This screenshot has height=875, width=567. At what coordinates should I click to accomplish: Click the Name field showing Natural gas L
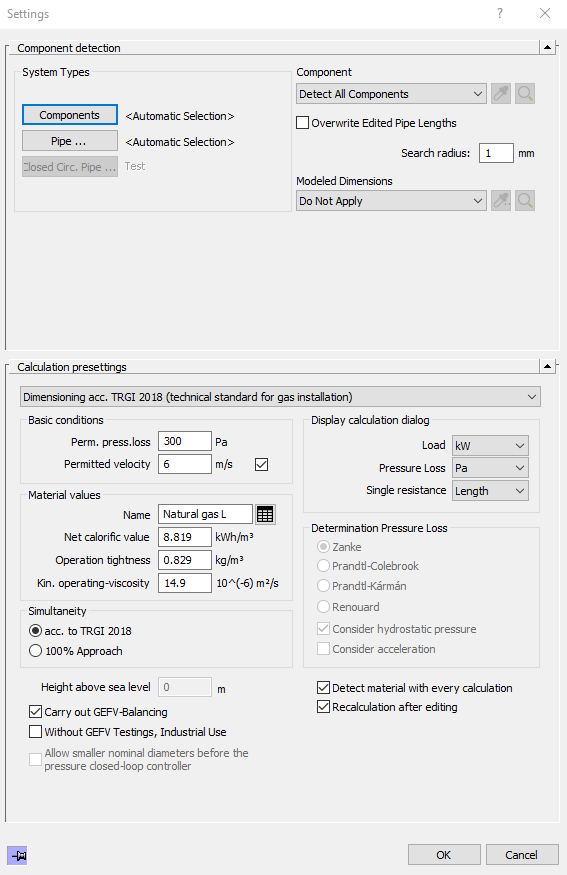pyautogui.click(x=205, y=515)
